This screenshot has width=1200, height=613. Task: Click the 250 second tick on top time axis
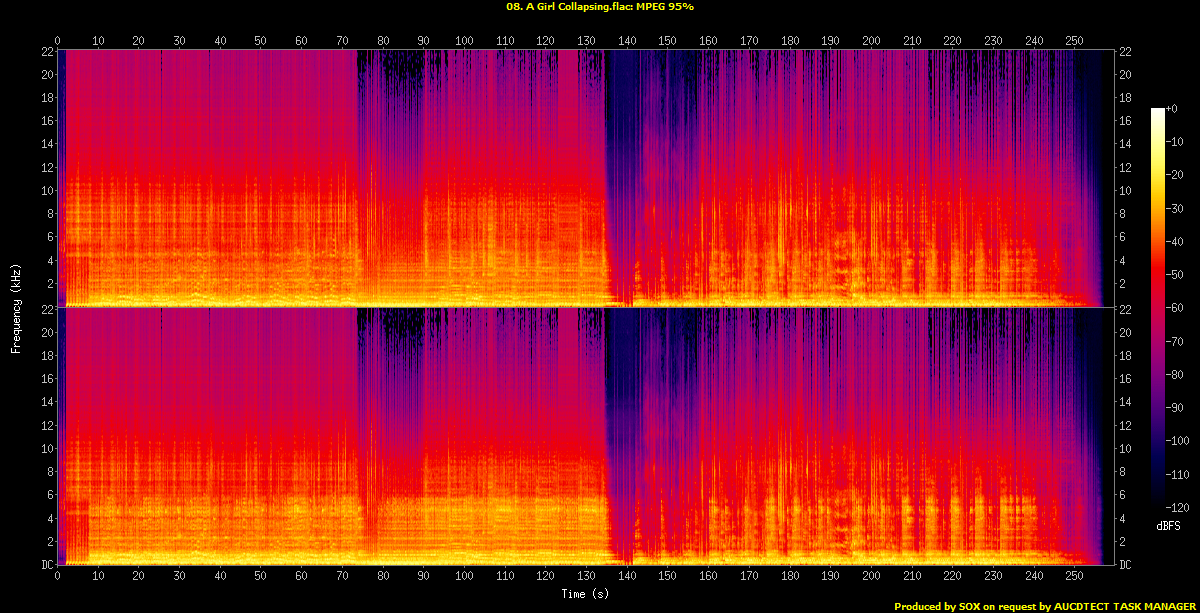coord(1074,41)
